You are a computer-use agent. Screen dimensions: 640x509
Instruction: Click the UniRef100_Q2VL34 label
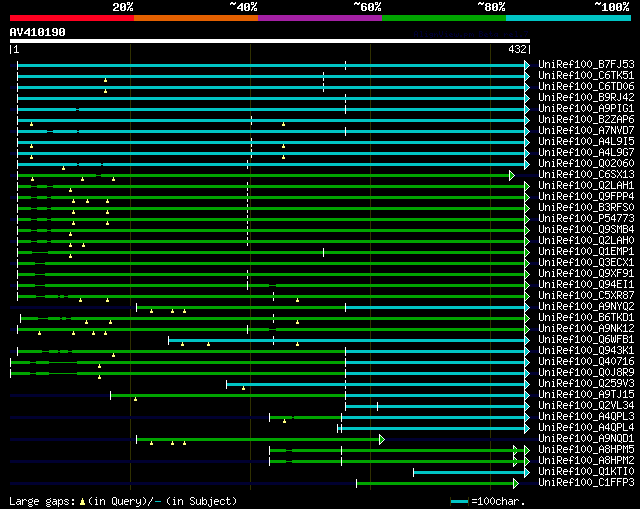click(586, 406)
